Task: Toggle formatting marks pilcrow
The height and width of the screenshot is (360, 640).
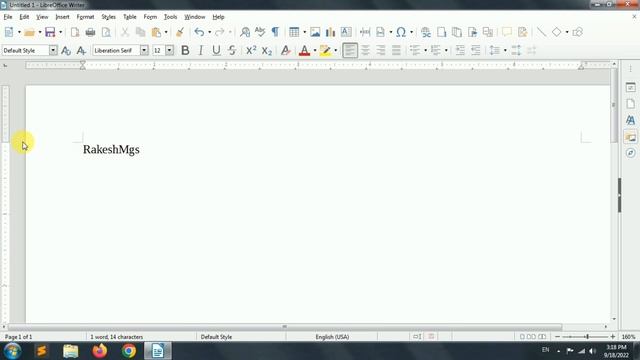Action: click(275, 32)
